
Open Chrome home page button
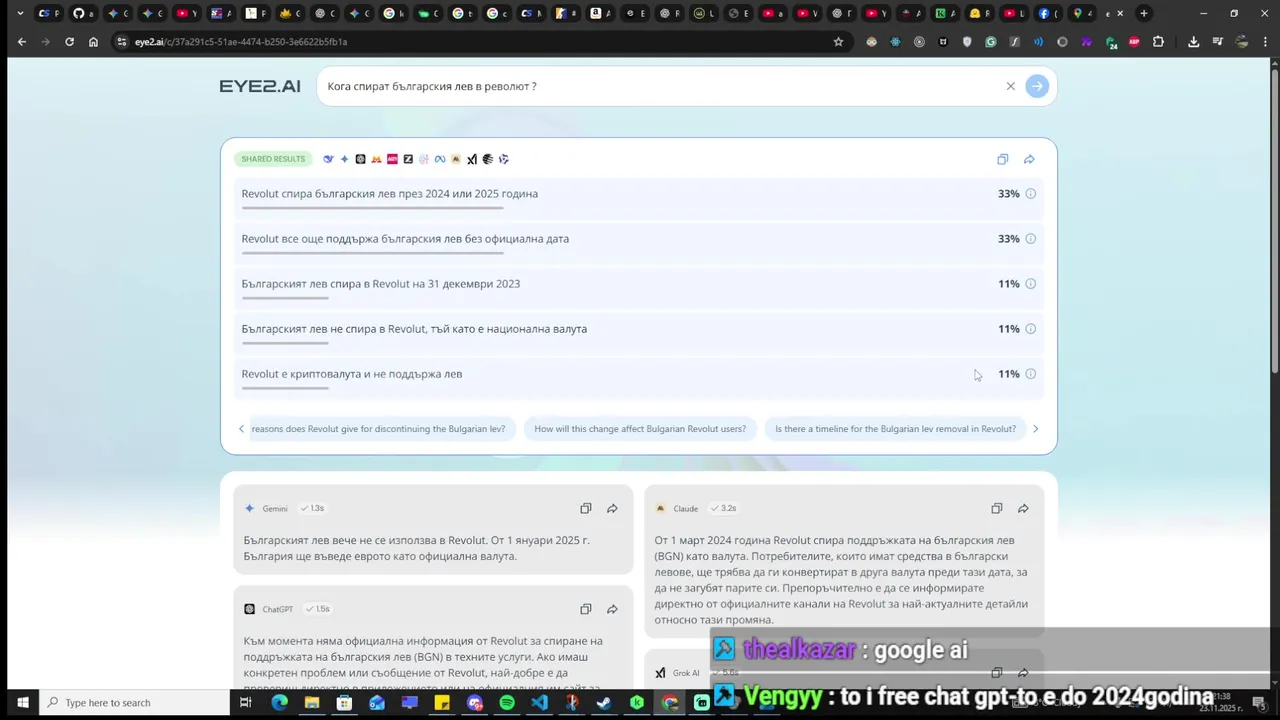coord(93,42)
